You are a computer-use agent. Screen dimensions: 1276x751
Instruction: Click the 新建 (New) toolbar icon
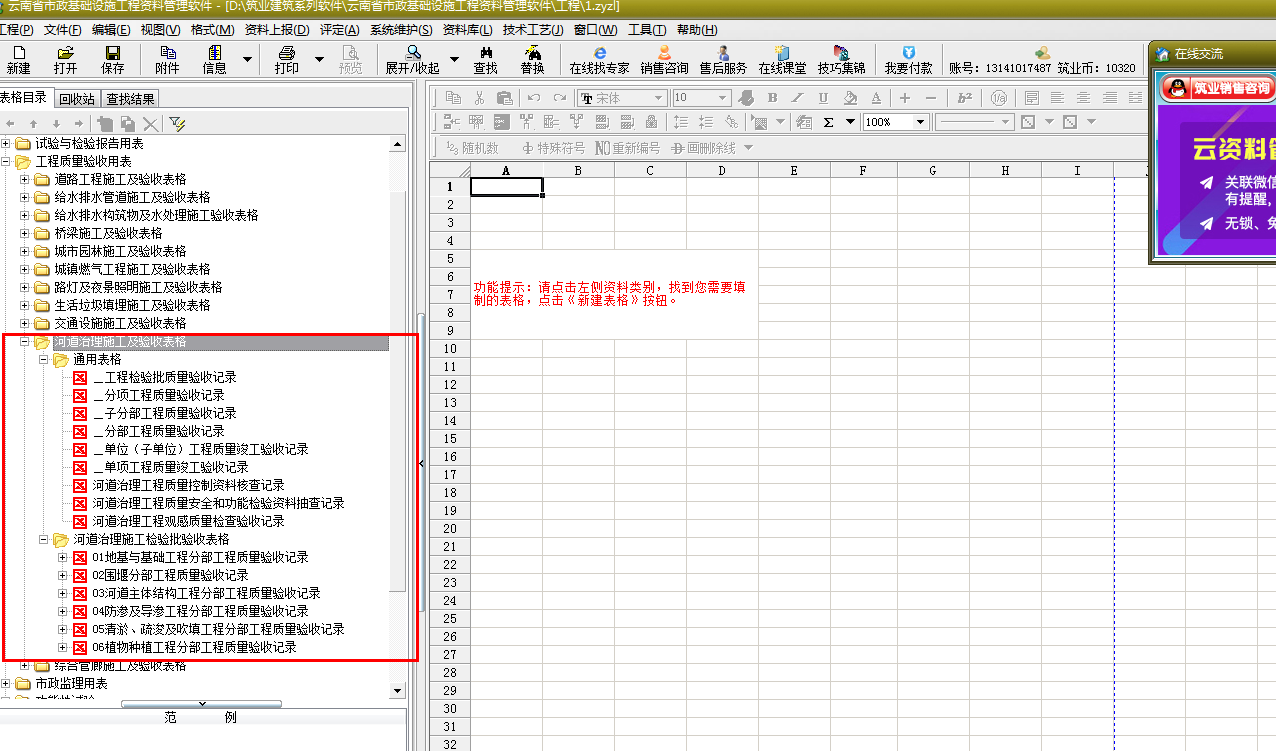click(x=18, y=59)
